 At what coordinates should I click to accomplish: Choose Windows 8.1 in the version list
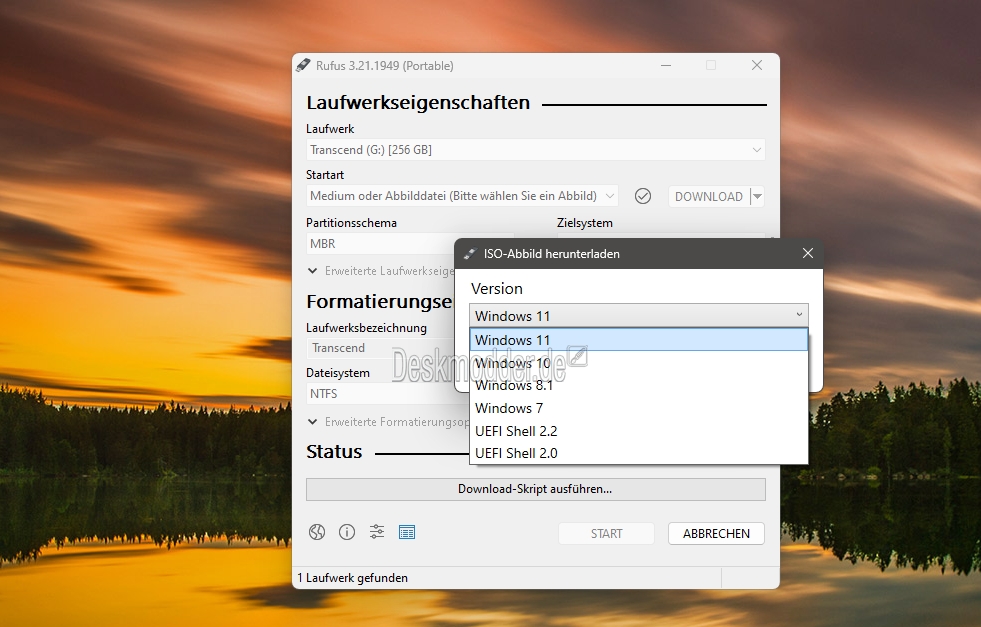click(x=639, y=385)
